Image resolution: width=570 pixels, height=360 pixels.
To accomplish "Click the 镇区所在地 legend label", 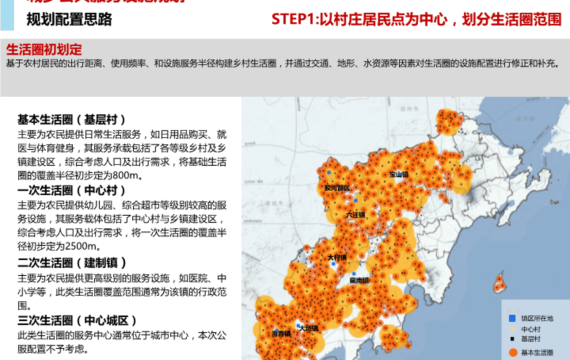I will click(x=537, y=319).
